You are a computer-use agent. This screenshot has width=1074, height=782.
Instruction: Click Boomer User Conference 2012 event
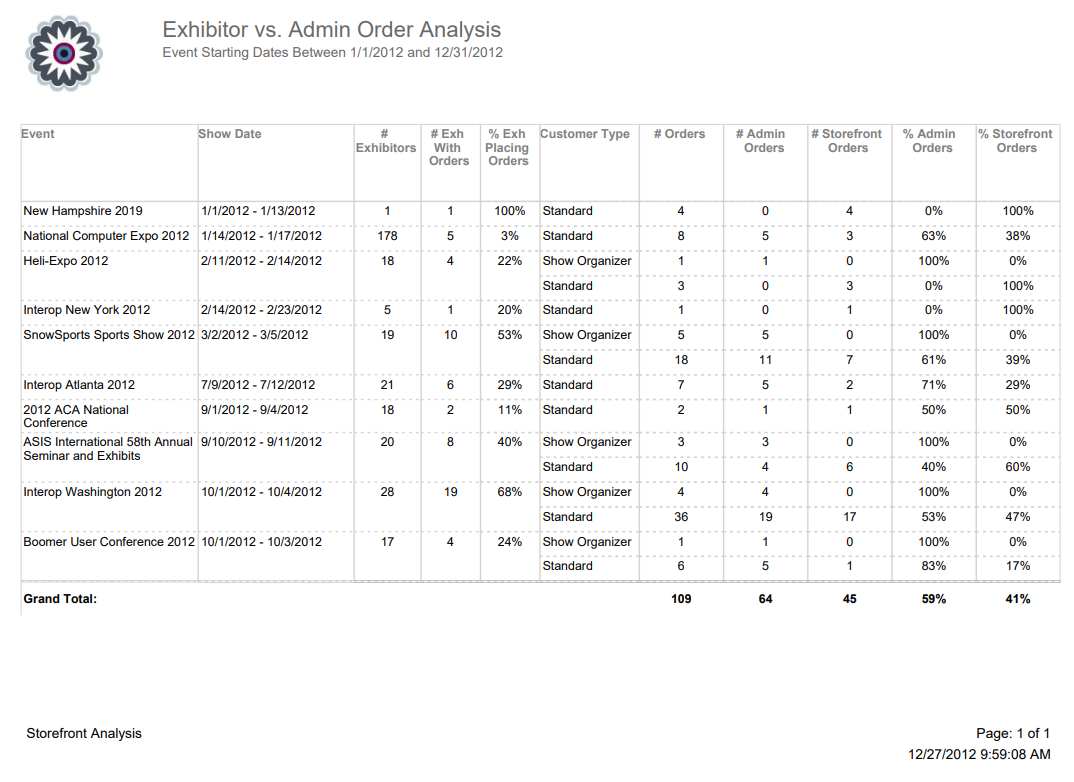pyautogui.click(x=109, y=542)
